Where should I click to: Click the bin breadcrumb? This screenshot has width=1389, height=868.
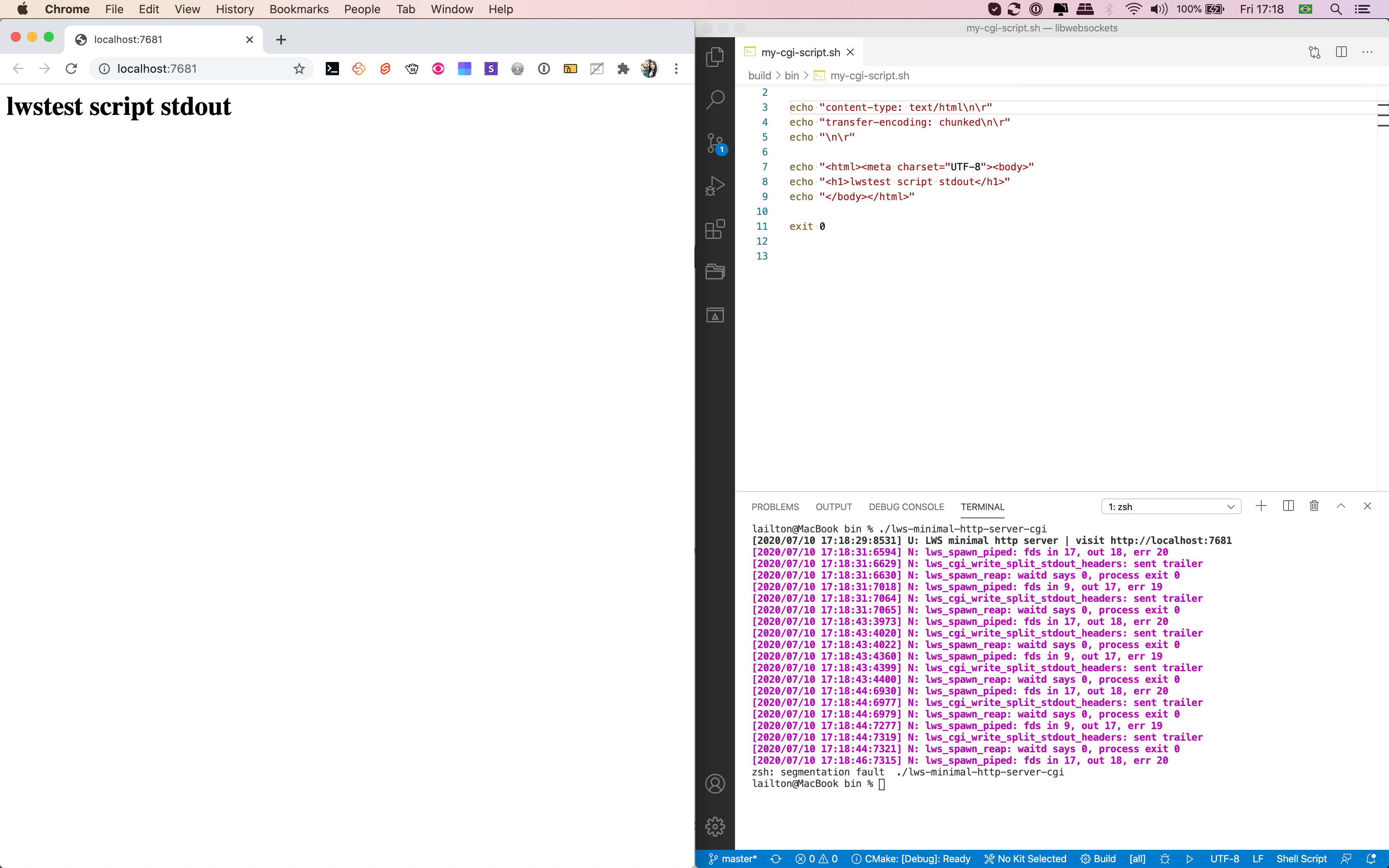[x=792, y=76]
